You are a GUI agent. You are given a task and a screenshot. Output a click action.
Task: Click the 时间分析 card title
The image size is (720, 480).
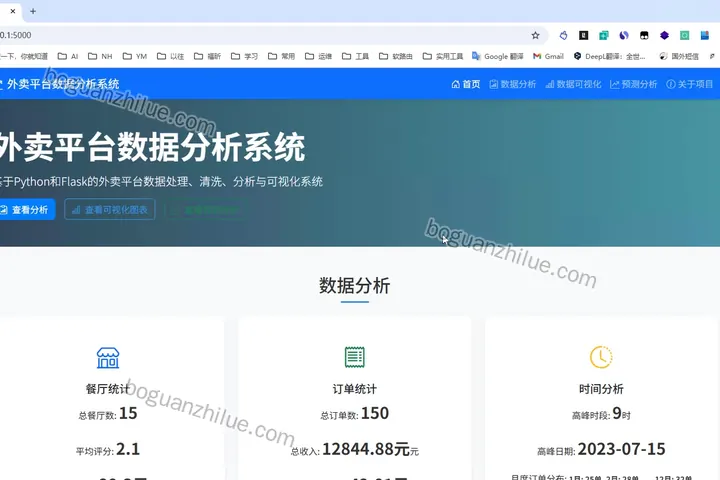pos(601,389)
